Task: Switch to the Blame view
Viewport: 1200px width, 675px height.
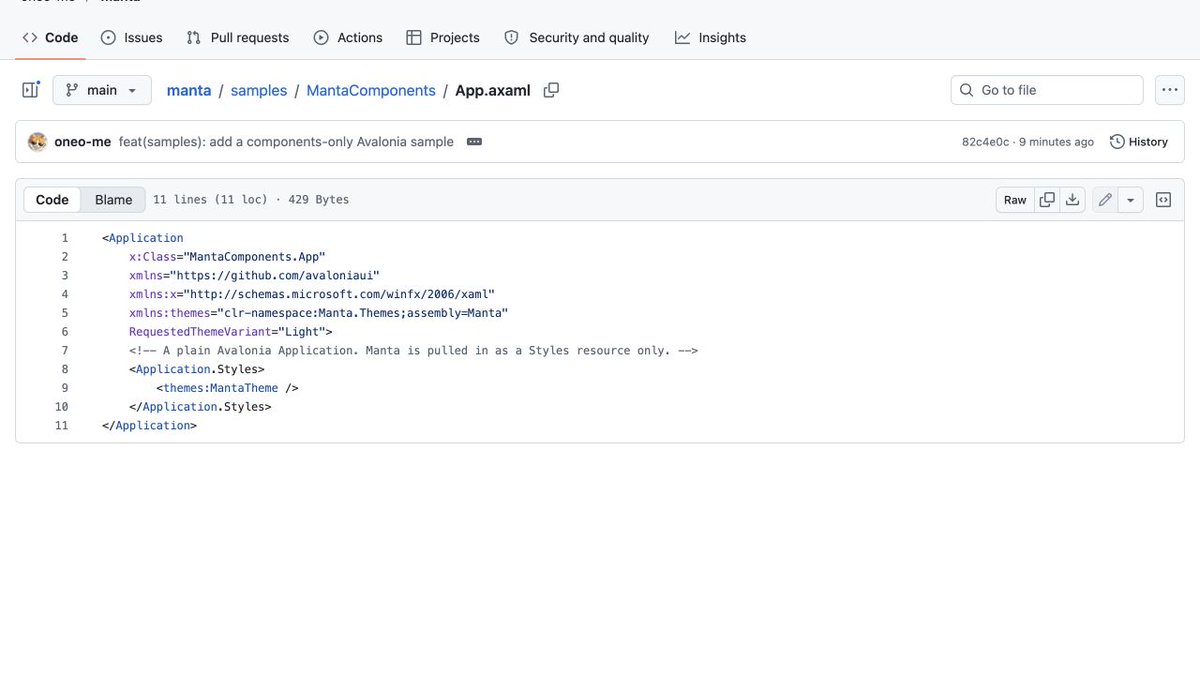Action: pyautogui.click(x=113, y=200)
